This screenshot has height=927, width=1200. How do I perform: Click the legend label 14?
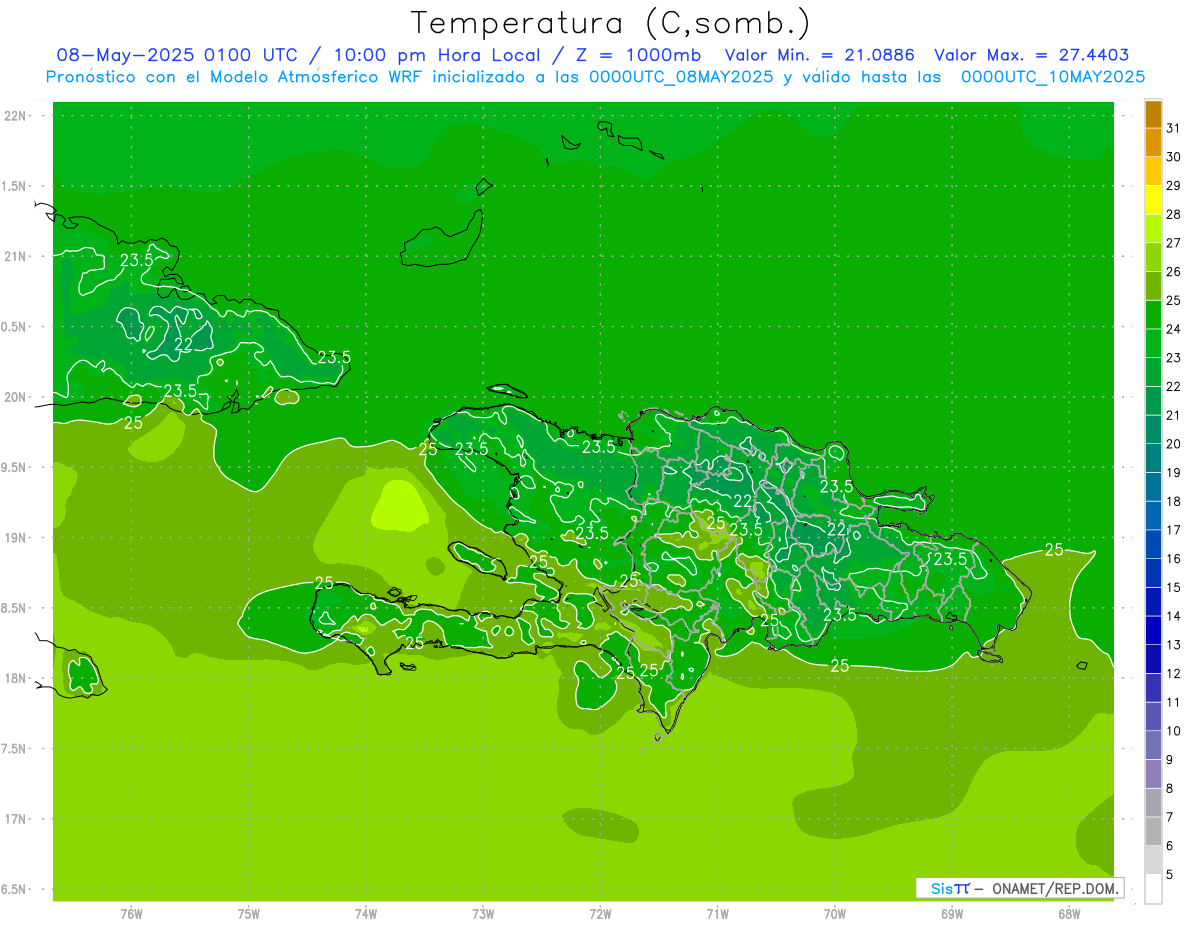pos(1174,616)
